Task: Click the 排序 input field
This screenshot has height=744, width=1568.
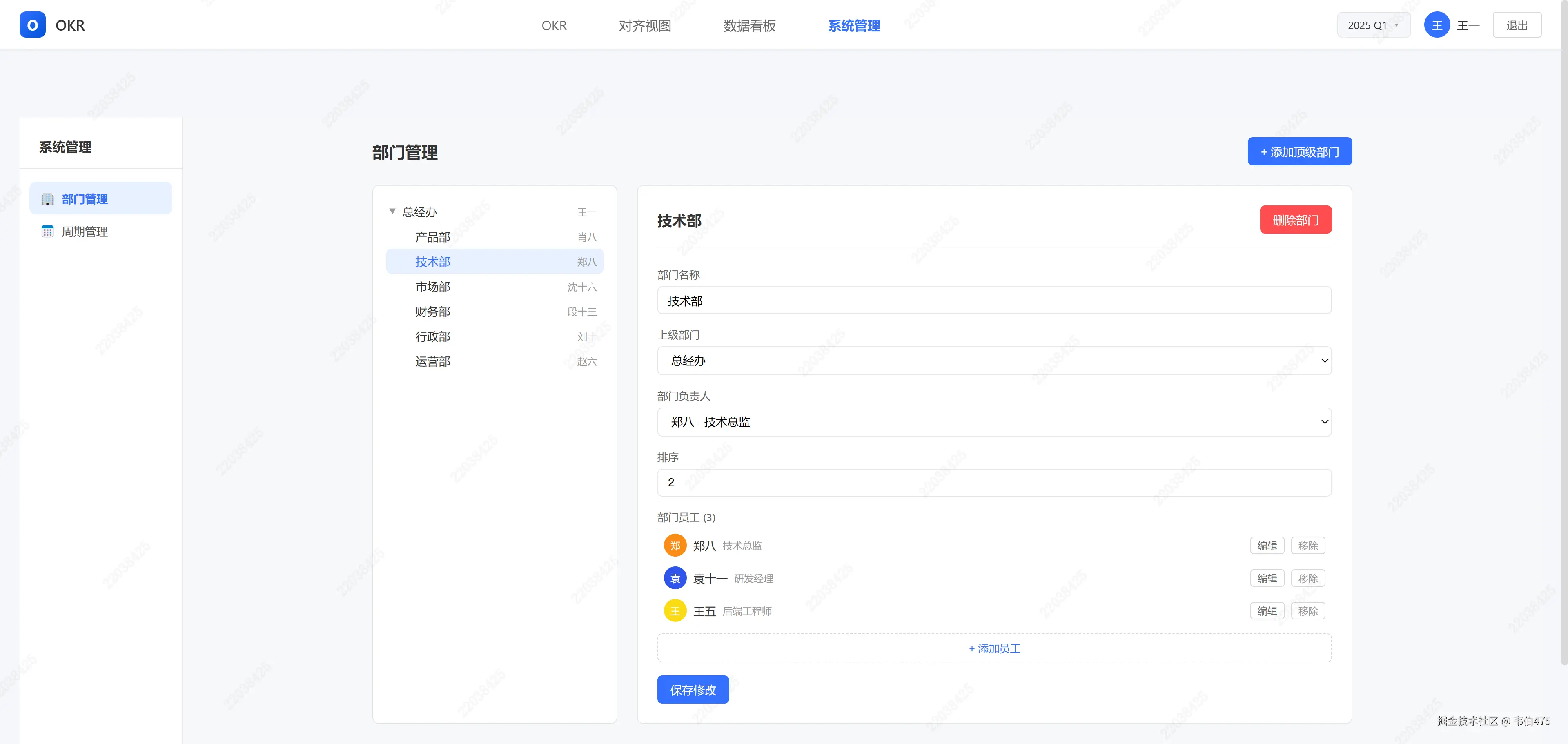Action: [x=993, y=482]
